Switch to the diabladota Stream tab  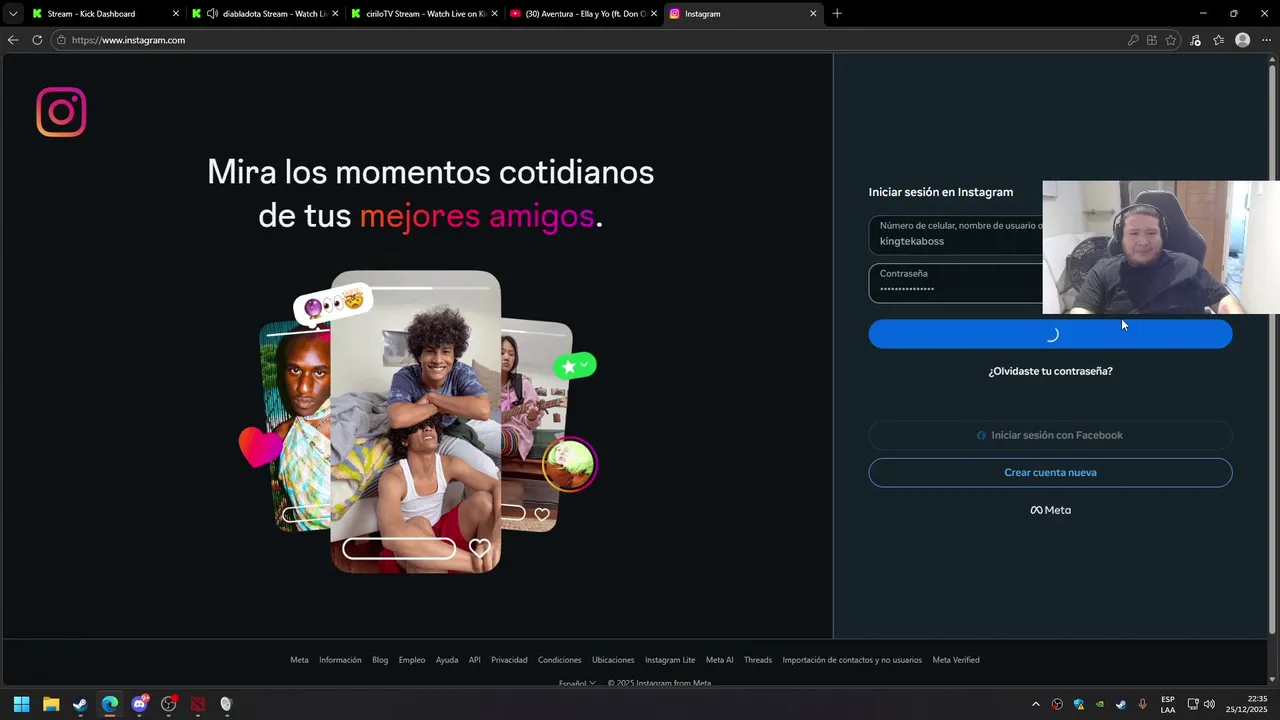[266, 14]
